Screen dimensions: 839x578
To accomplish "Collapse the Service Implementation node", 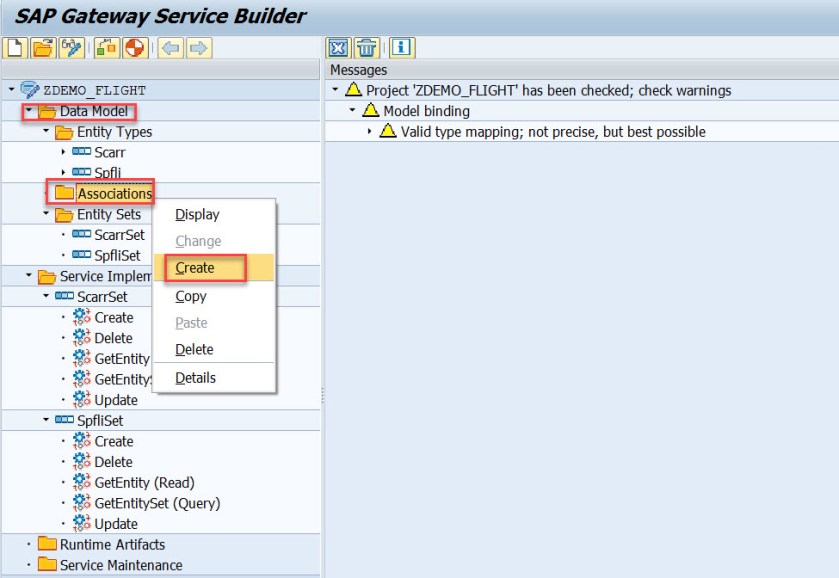I will point(29,275).
